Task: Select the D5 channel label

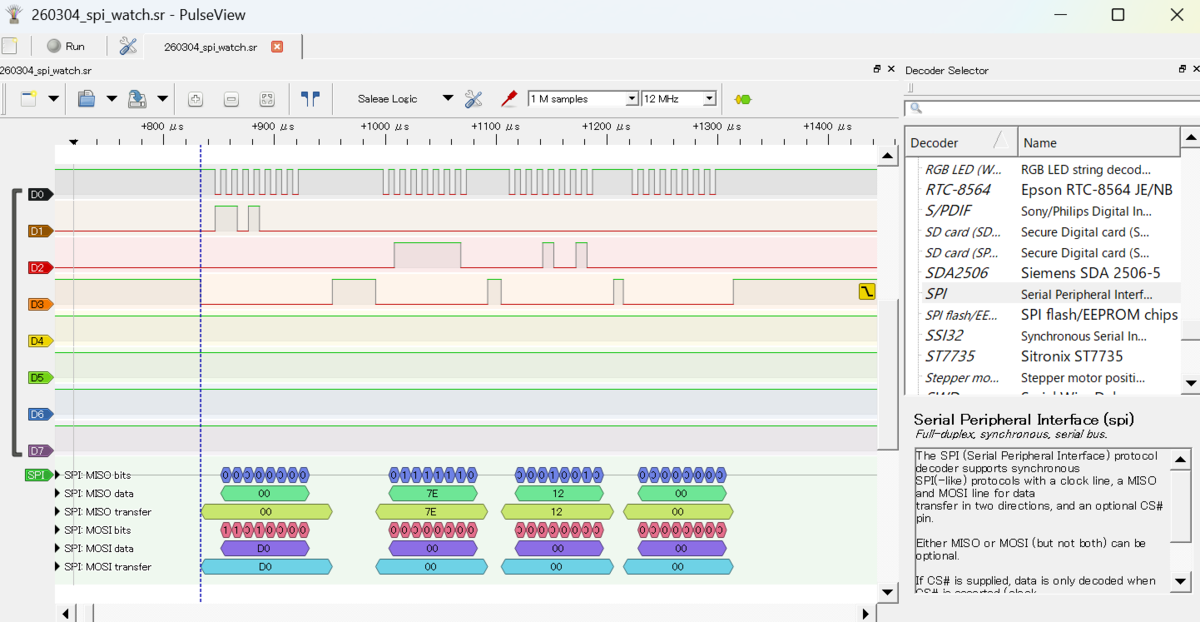Action: tap(39, 378)
